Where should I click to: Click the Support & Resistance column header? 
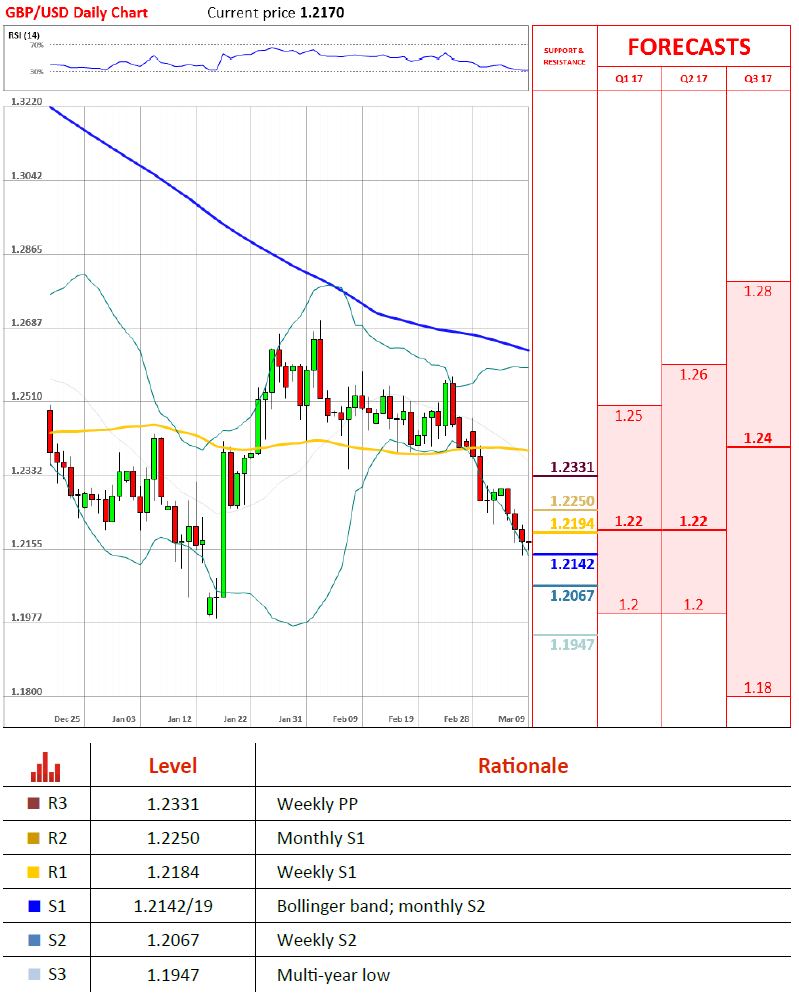pyautogui.click(x=564, y=56)
